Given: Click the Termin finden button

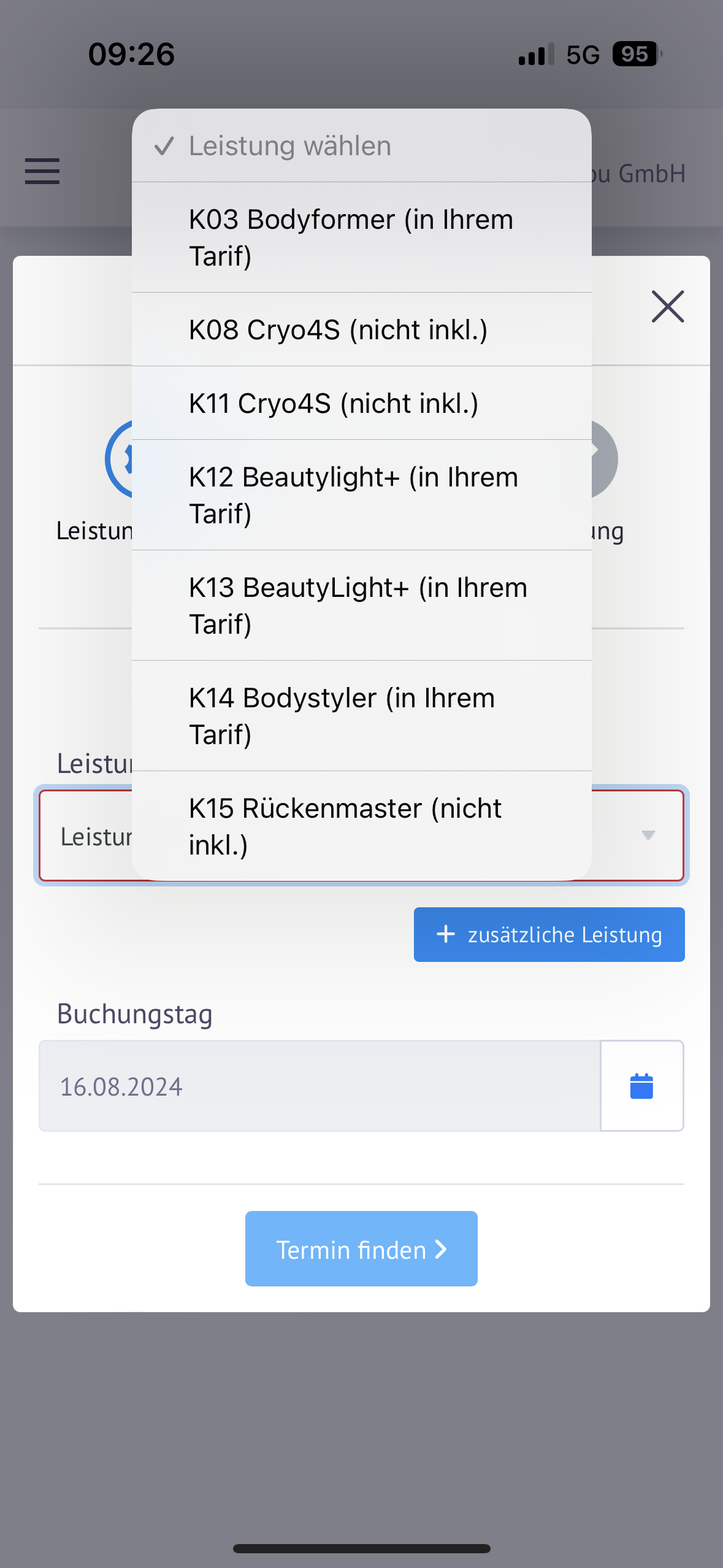Looking at the screenshot, I should click(361, 1248).
